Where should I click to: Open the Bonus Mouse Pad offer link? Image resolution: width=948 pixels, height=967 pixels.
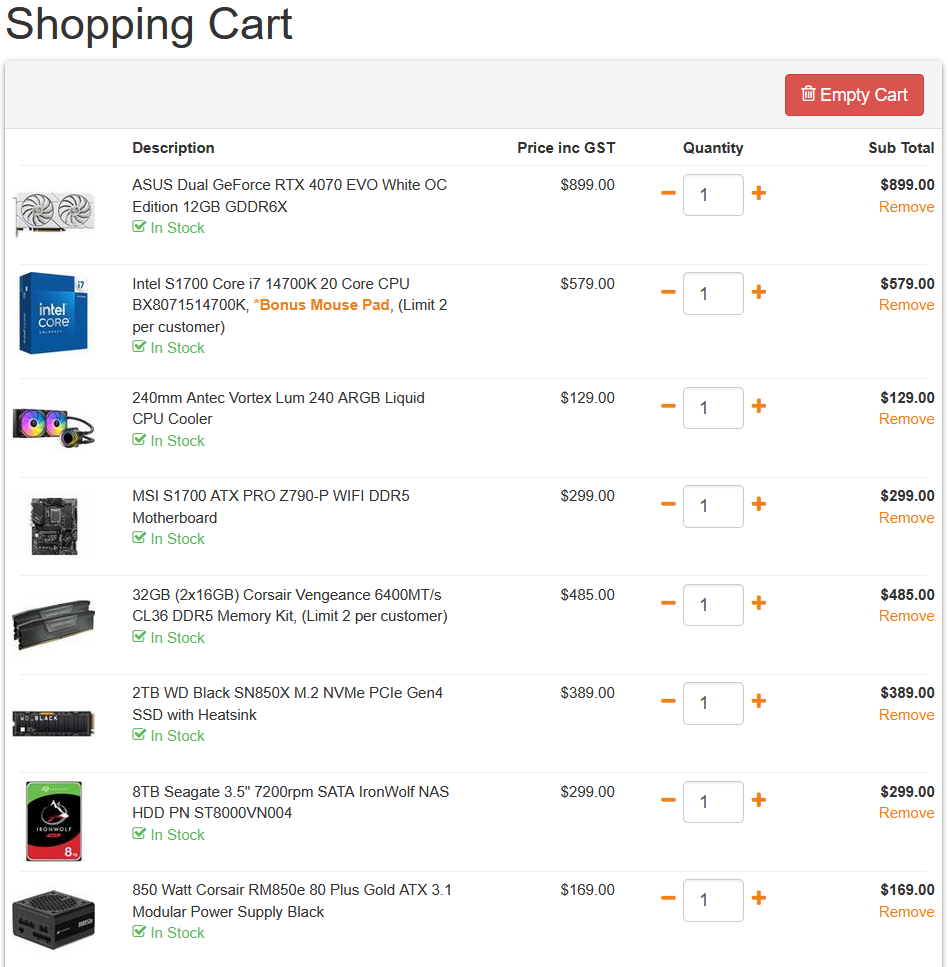point(324,305)
